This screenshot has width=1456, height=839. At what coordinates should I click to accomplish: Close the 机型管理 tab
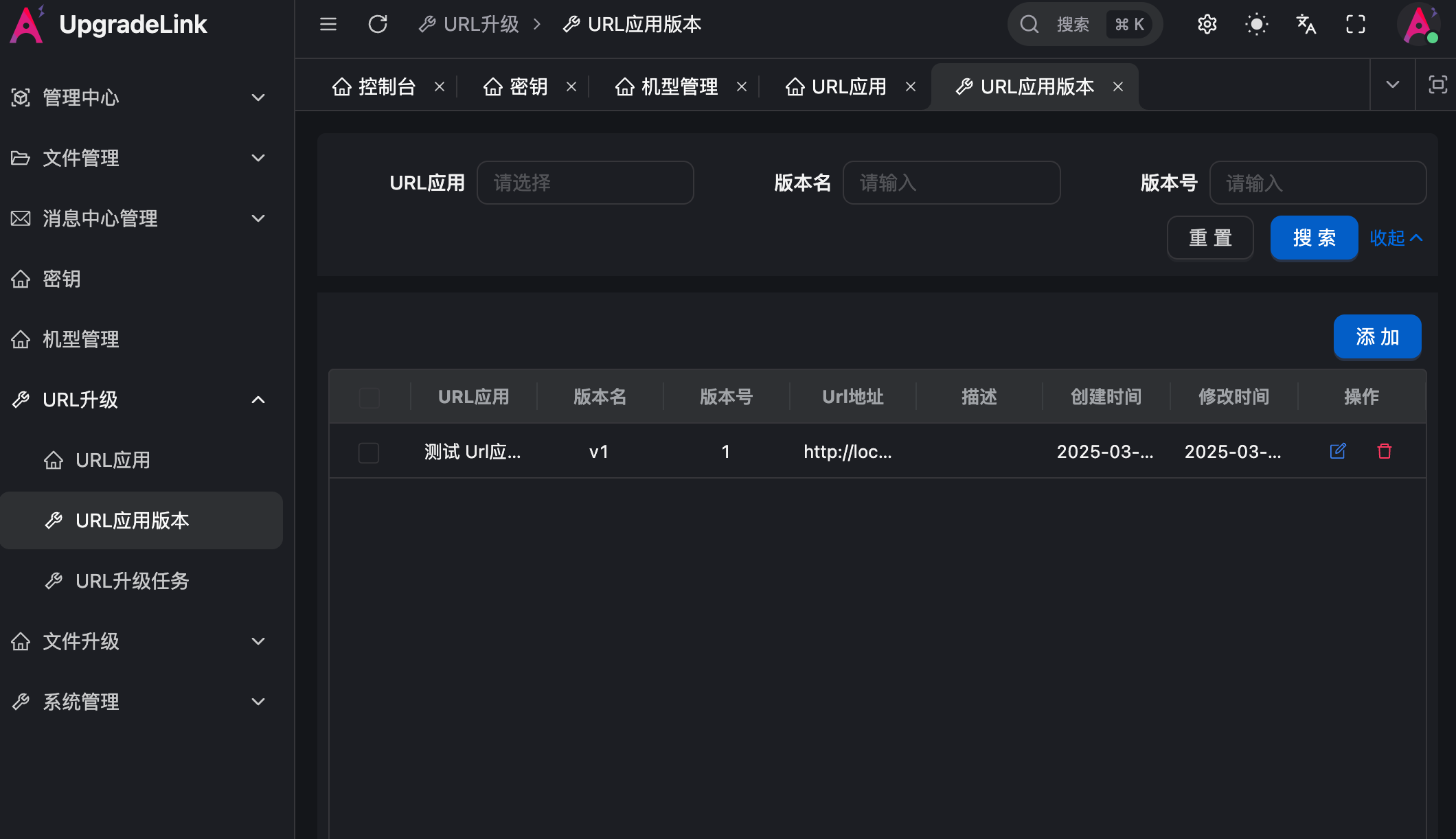[x=742, y=87]
